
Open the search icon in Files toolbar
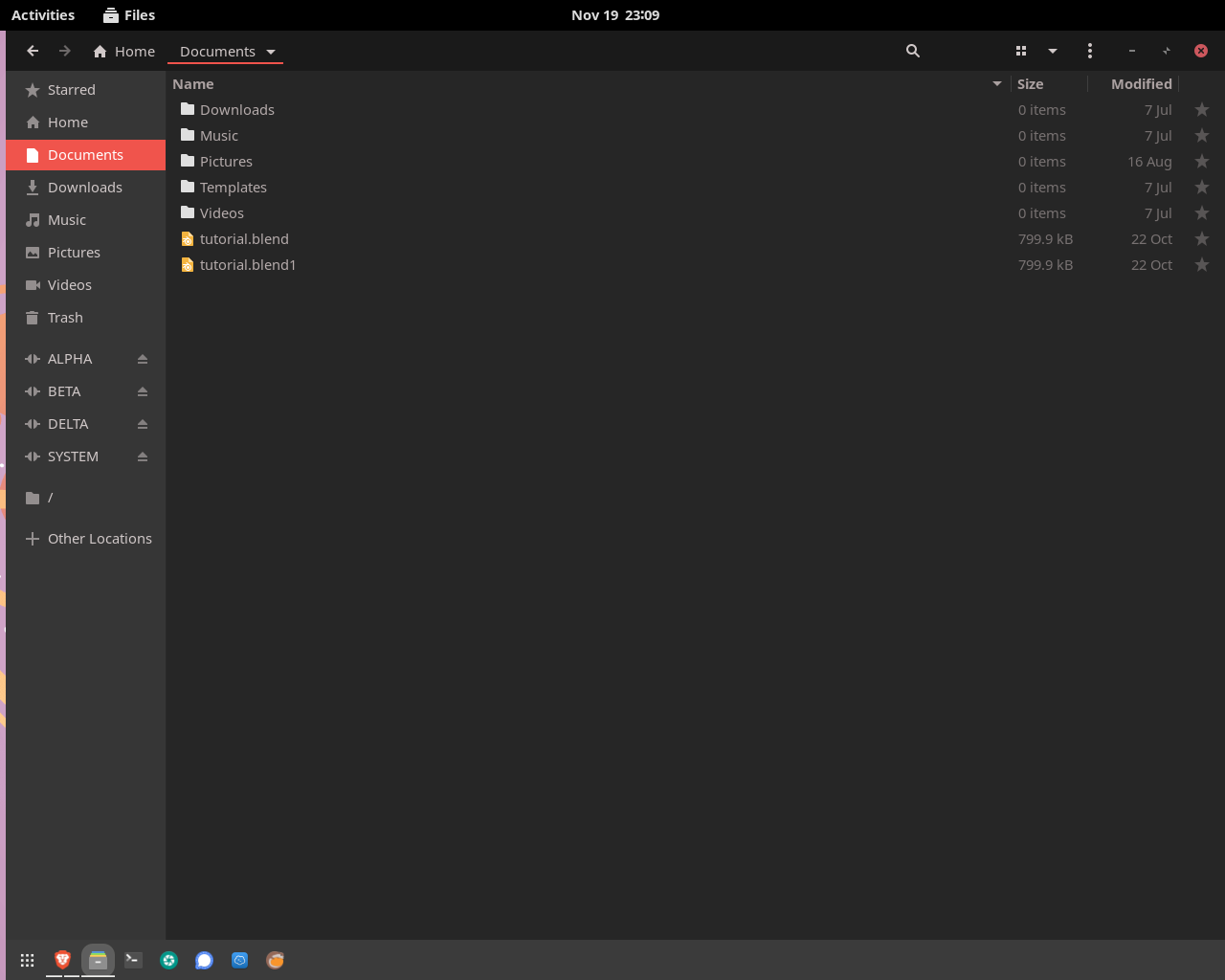pyautogui.click(x=911, y=51)
